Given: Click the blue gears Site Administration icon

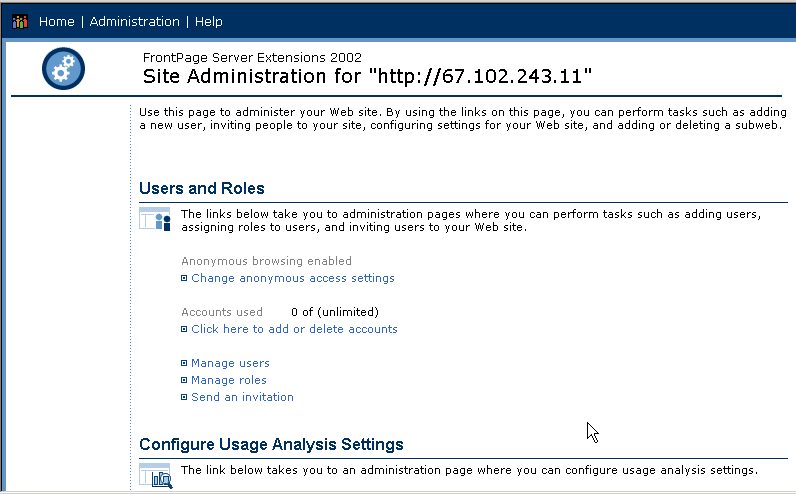Looking at the screenshot, I should pyautogui.click(x=63, y=69).
